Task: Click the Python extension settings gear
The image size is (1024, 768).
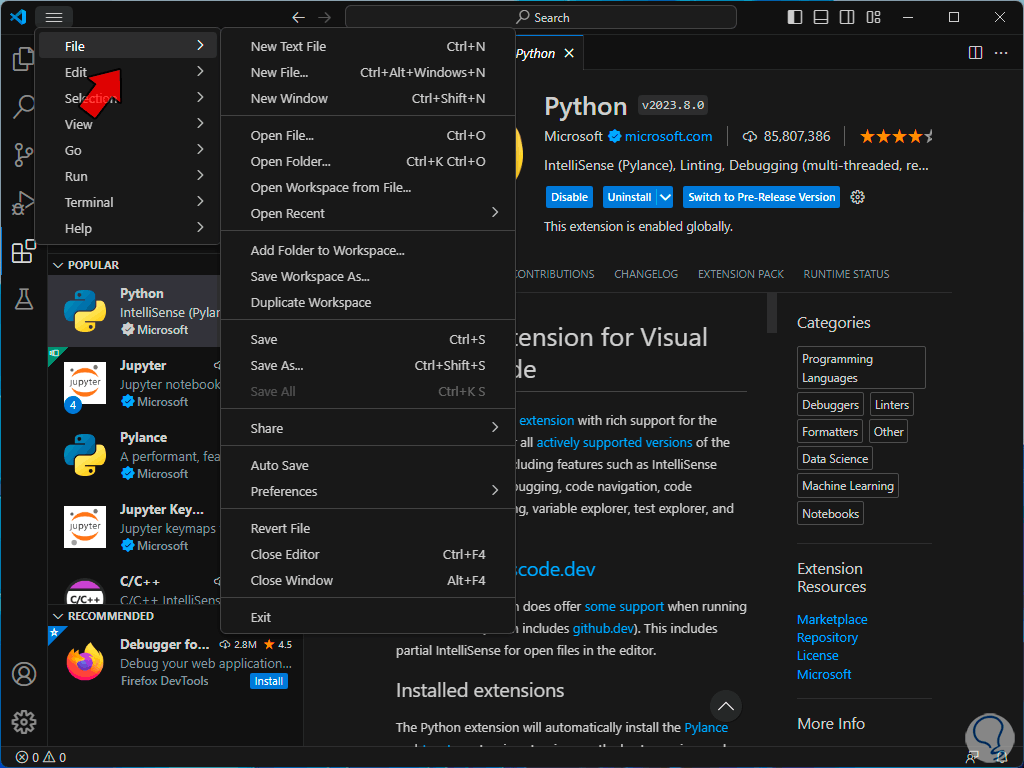Action: pyautogui.click(x=857, y=197)
